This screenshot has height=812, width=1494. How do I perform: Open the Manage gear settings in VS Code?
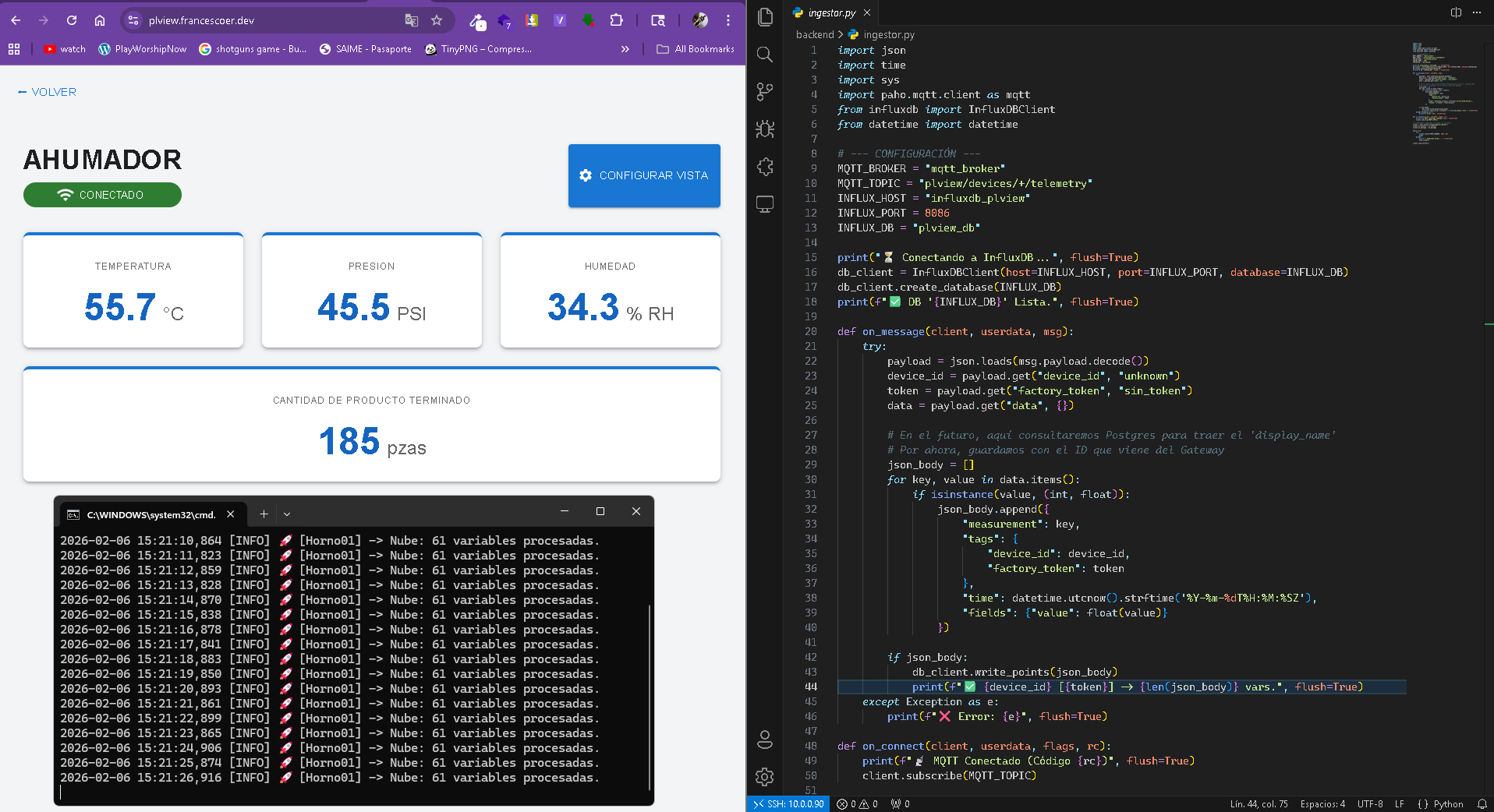(765, 776)
